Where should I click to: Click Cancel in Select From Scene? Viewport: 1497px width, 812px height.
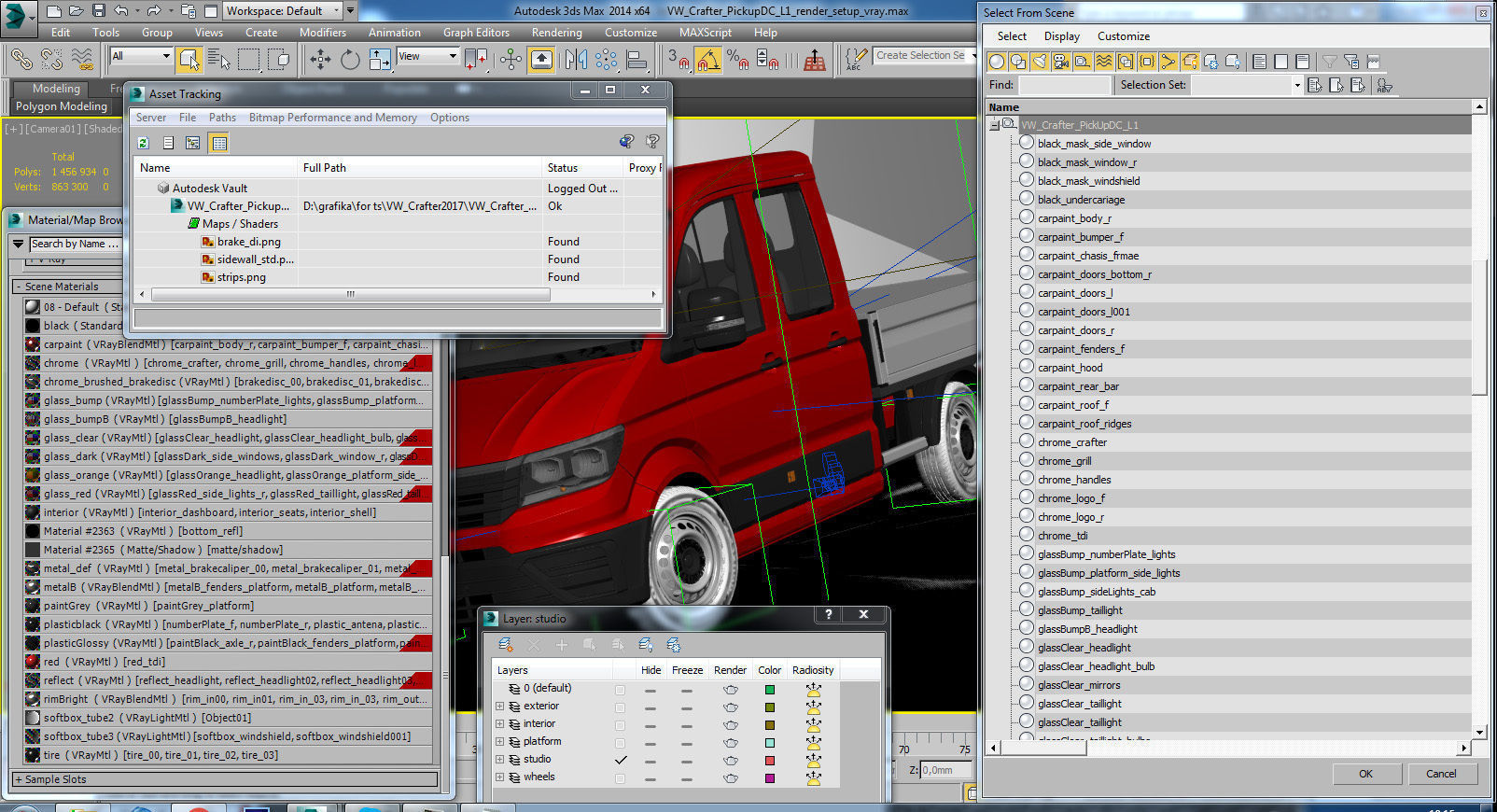pyautogui.click(x=1441, y=774)
